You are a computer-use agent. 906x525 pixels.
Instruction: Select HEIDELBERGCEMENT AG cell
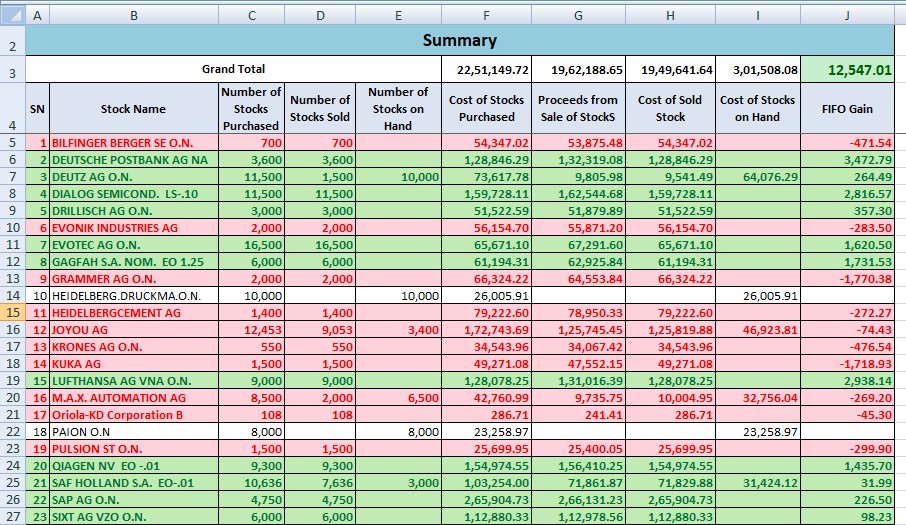click(x=133, y=312)
